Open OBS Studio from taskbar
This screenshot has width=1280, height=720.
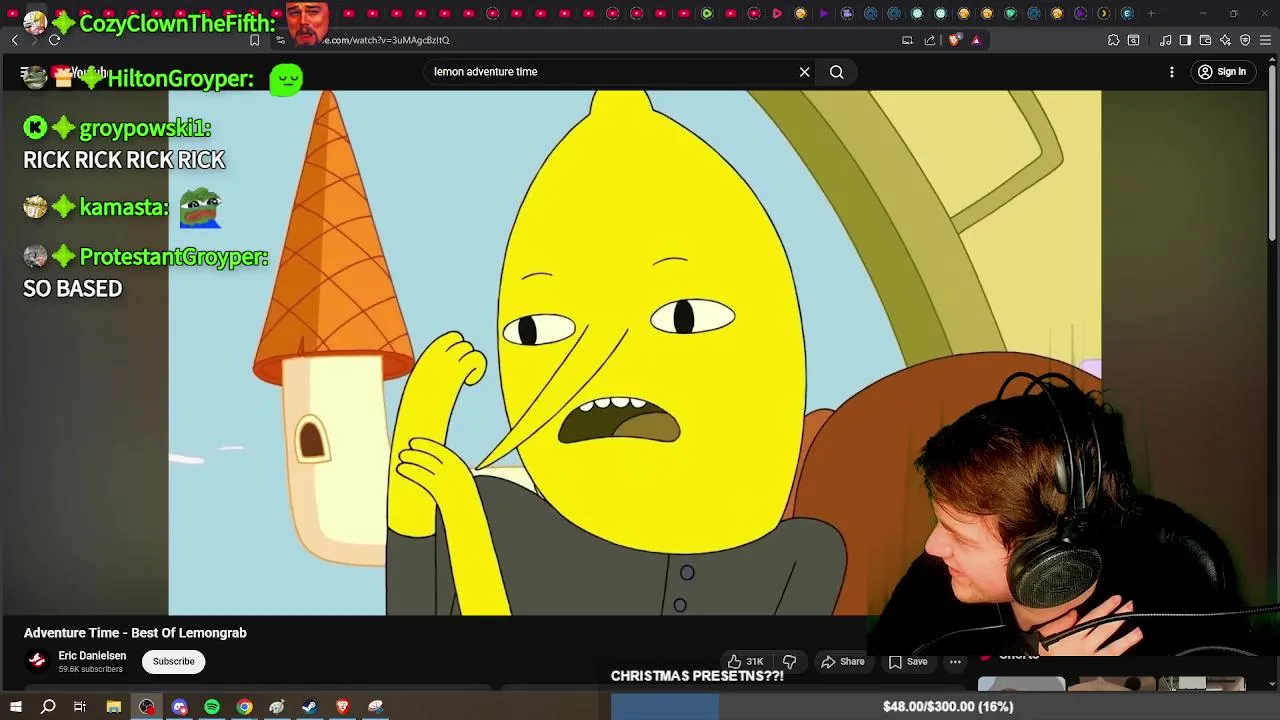click(x=147, y=707)
